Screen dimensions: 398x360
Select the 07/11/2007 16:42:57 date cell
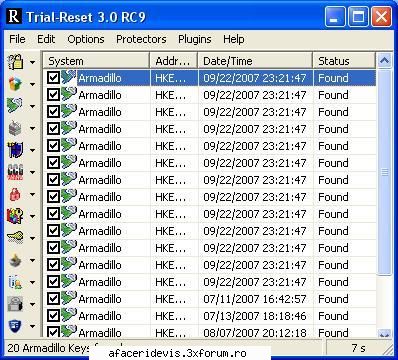(255, 299)
